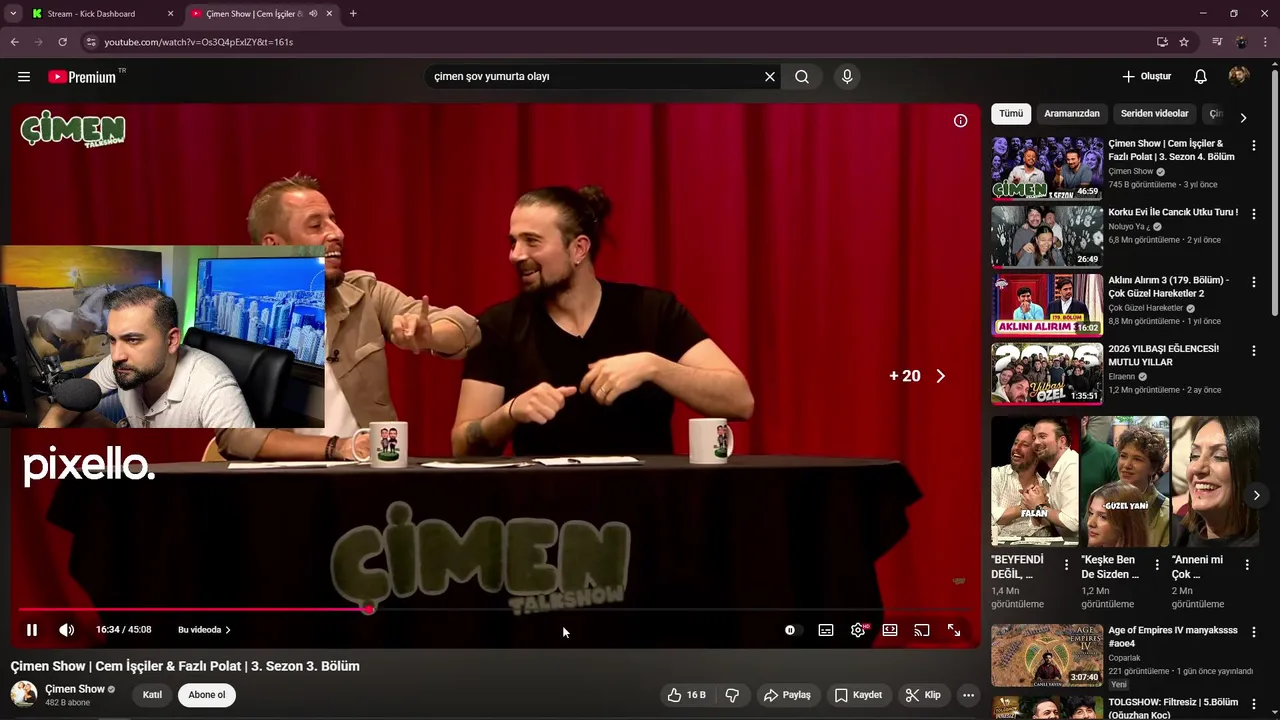Install app via address bar icon

(x=1162, y=42)
